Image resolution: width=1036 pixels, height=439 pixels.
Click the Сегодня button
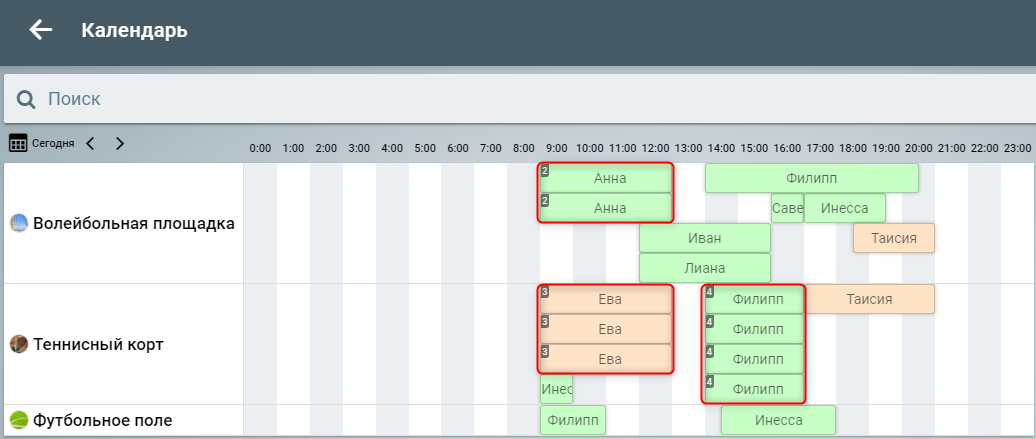point(53,143)
